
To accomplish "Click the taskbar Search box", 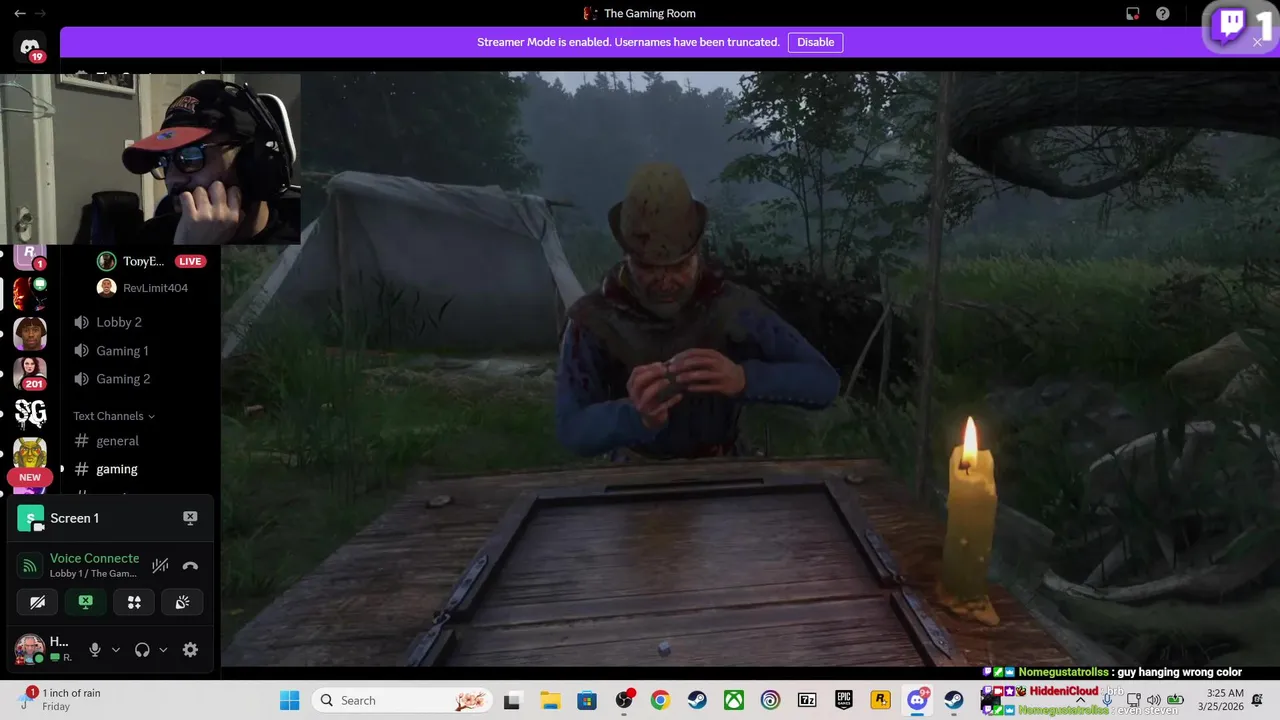I will tap(402, 700).
